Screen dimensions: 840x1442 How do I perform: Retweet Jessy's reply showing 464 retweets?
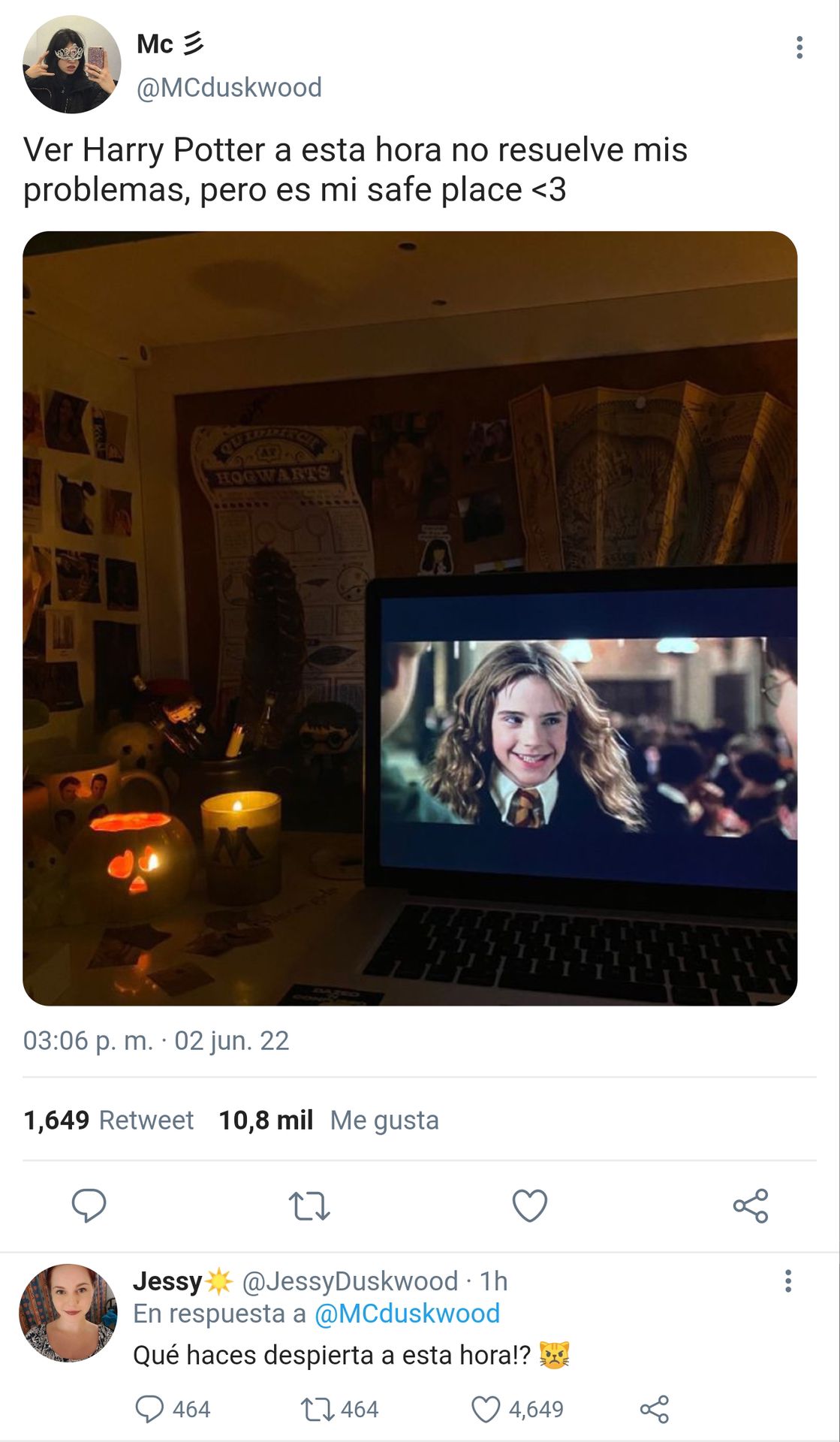click(339, 1409)
